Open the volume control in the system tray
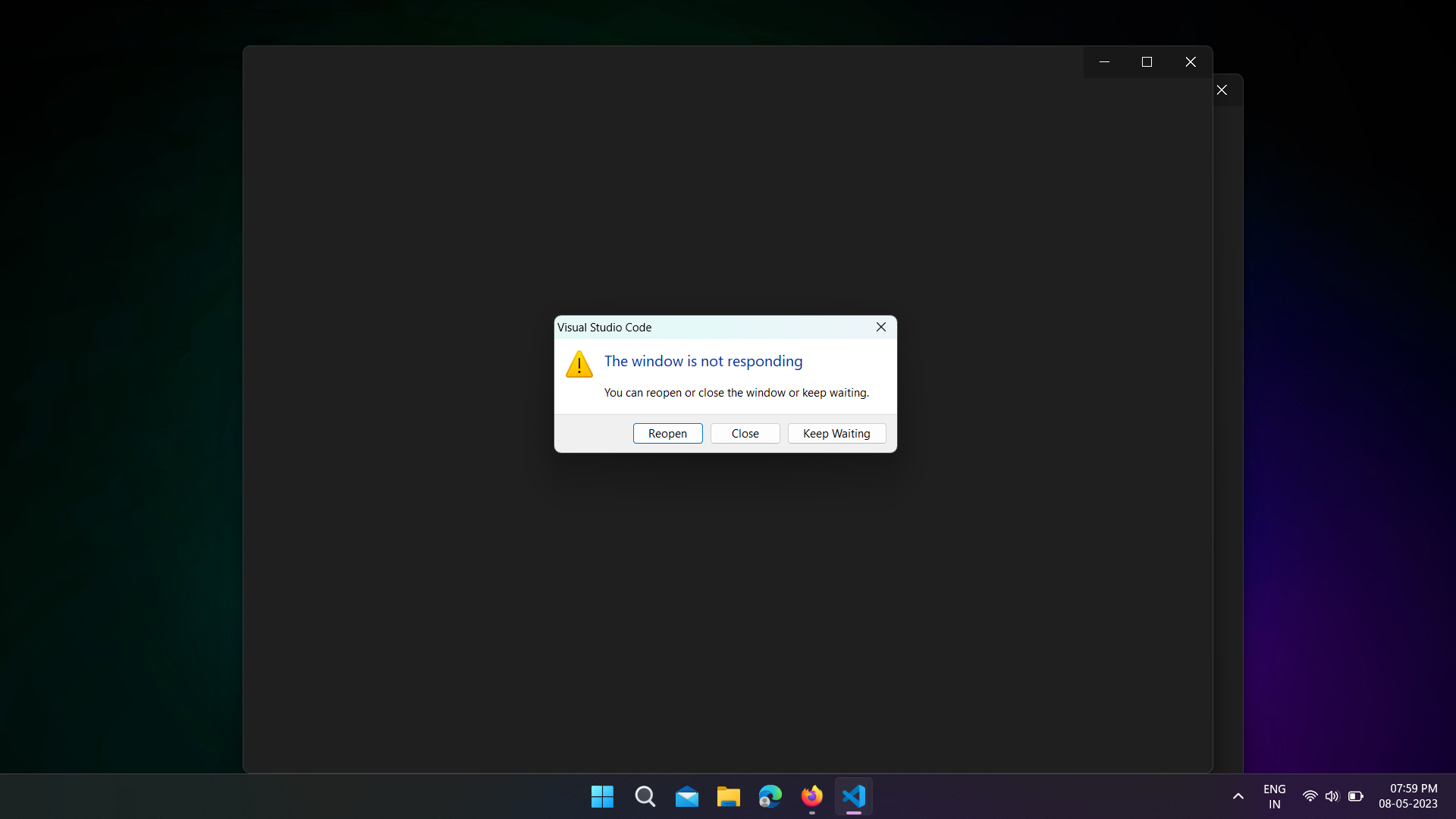Screen dimensions: 1456x819 (x=1332, y=796)
